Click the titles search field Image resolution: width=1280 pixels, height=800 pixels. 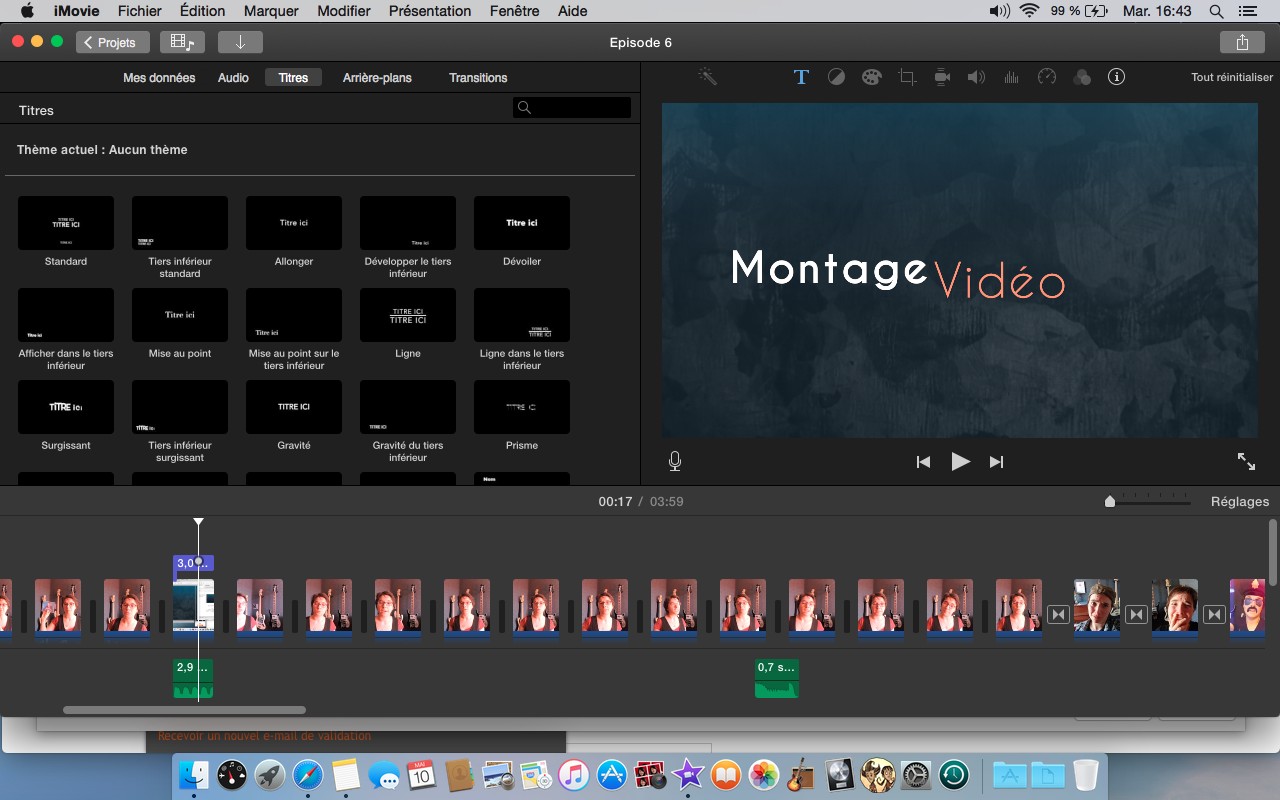coord(572,108)
